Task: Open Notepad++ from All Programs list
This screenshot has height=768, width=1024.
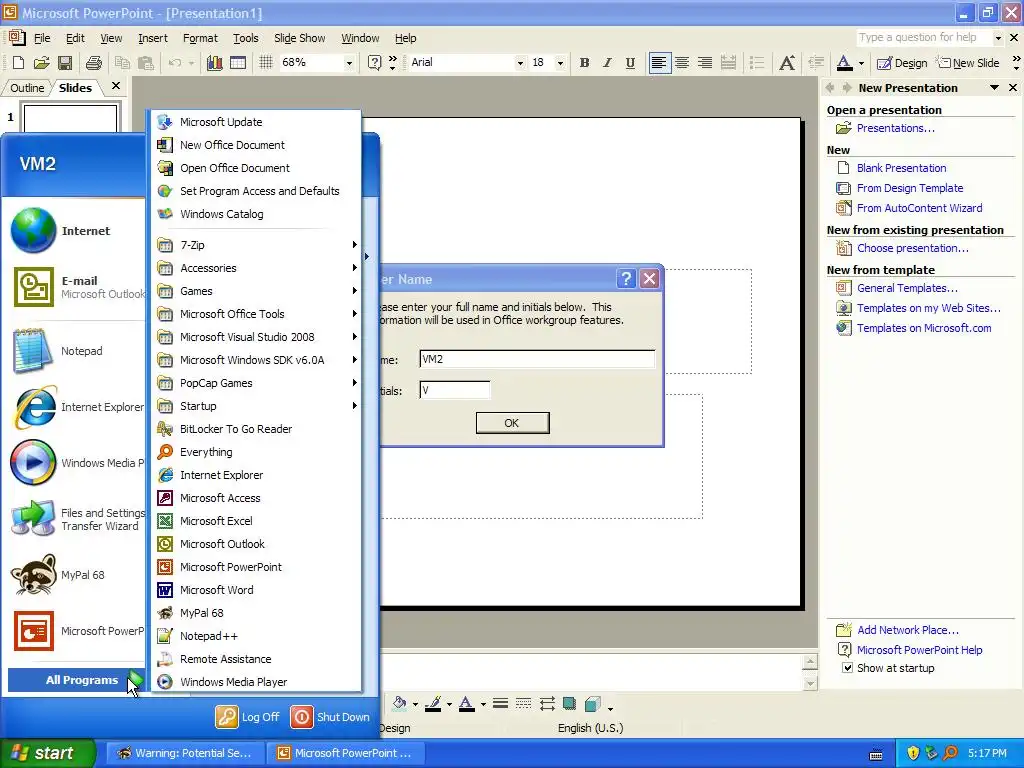Action: point(209,636)
